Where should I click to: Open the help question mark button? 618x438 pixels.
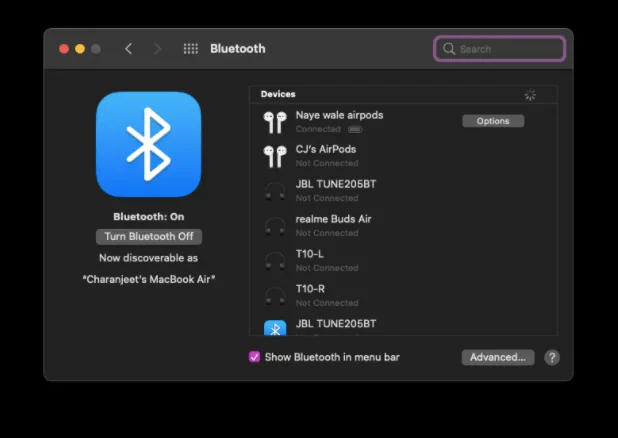tap(551, 357)
